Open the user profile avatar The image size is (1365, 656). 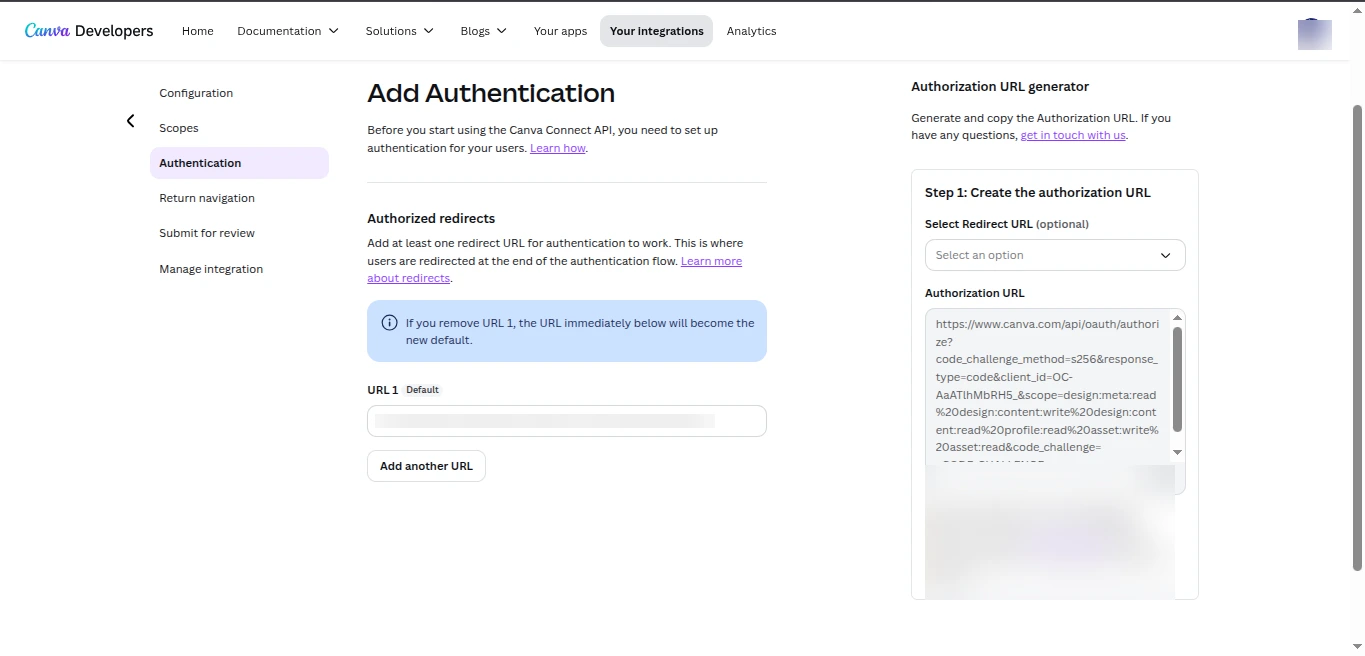(1314, 33)
